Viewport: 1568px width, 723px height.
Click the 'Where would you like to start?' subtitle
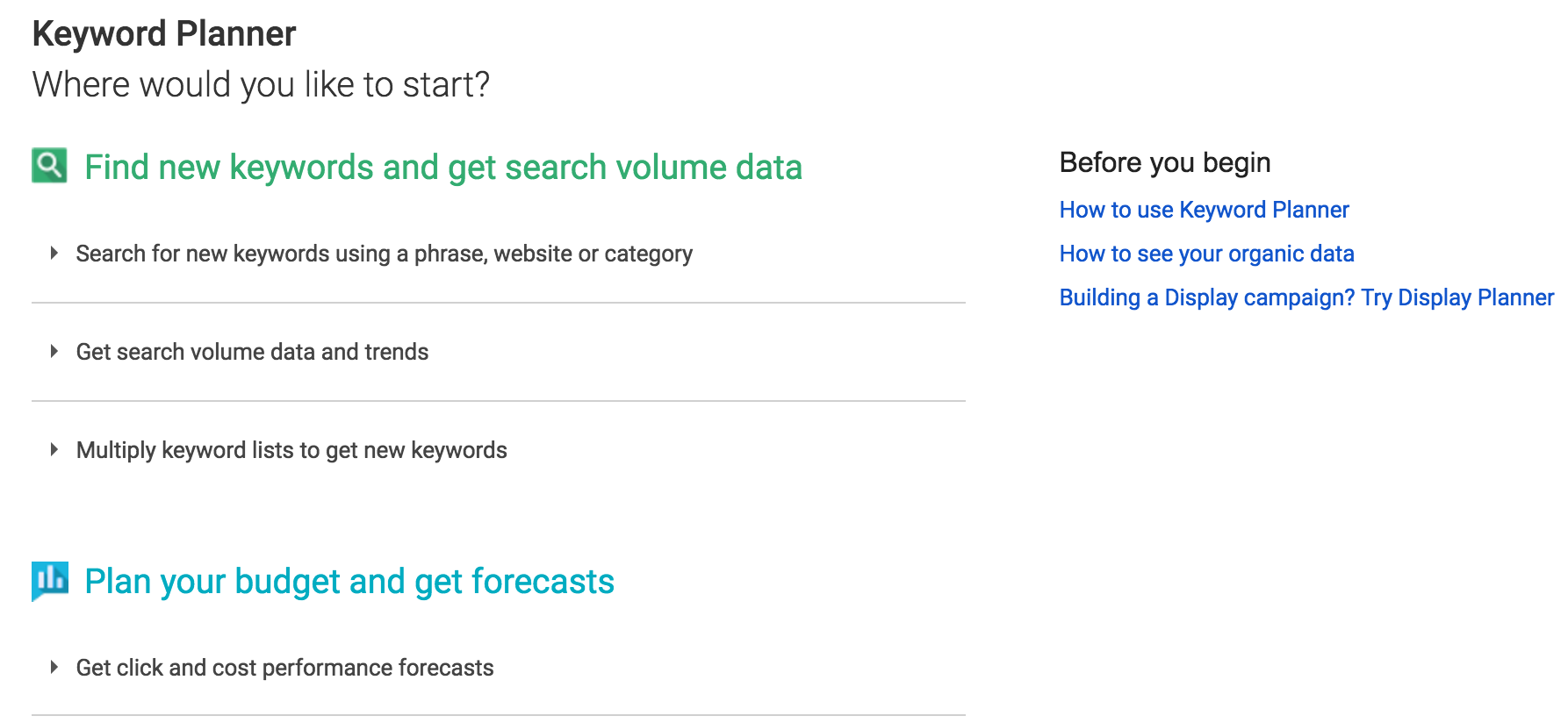coord(261,84)
